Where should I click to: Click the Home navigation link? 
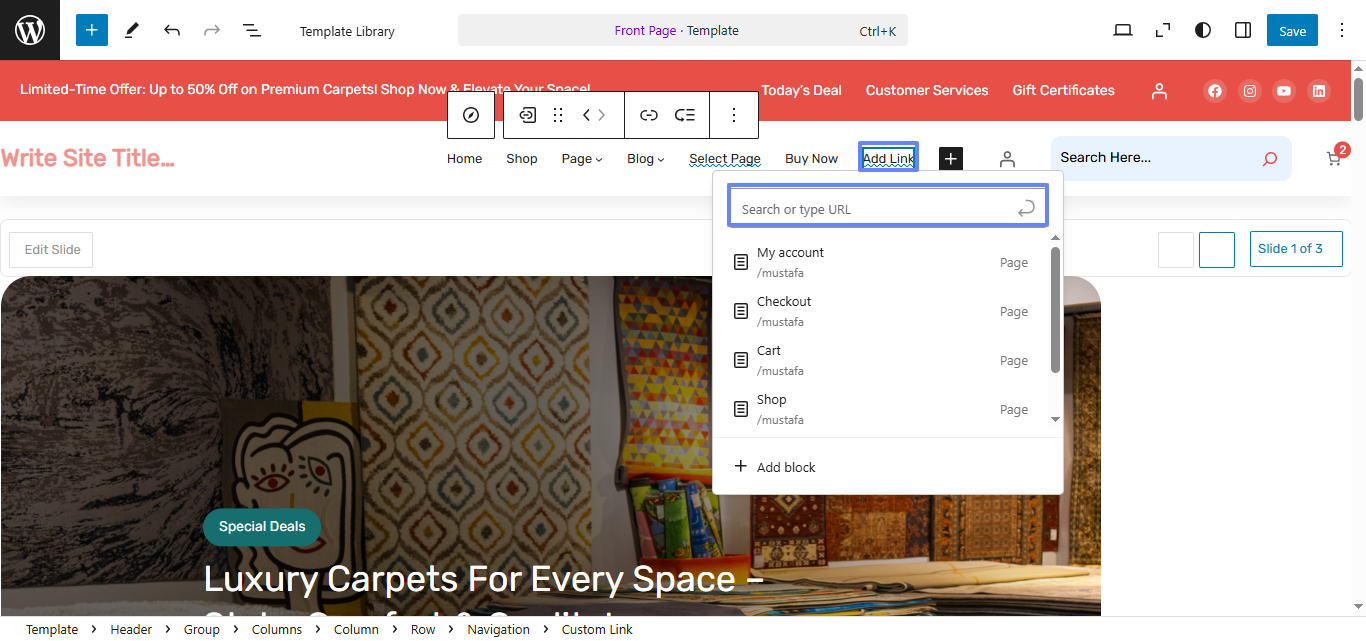pos(464,159)
